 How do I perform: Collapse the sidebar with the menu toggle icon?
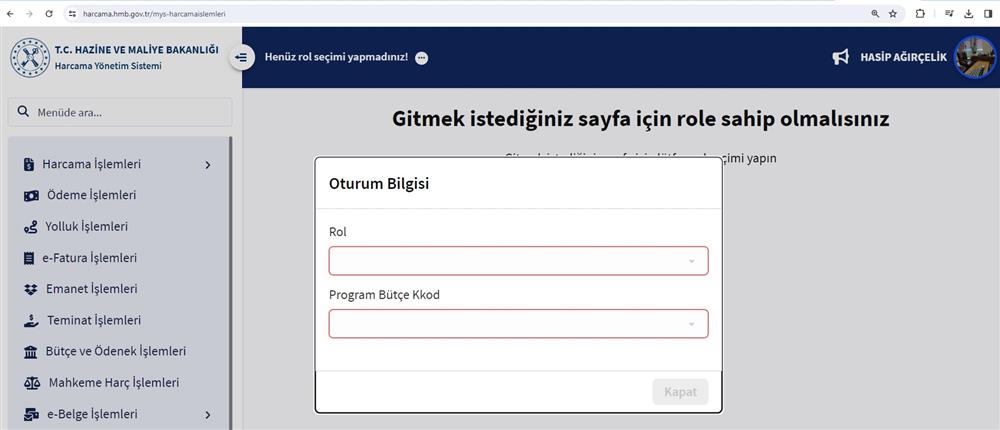(242, 57)
